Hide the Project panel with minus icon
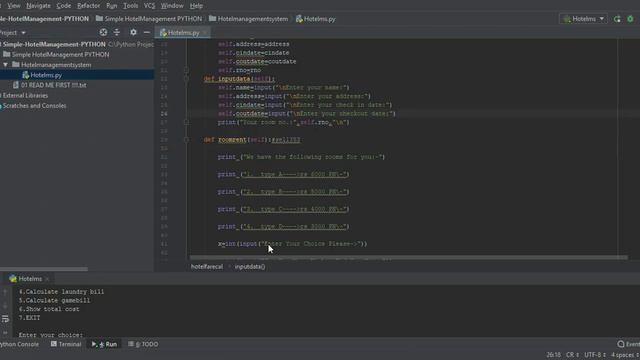 (147, 32)
